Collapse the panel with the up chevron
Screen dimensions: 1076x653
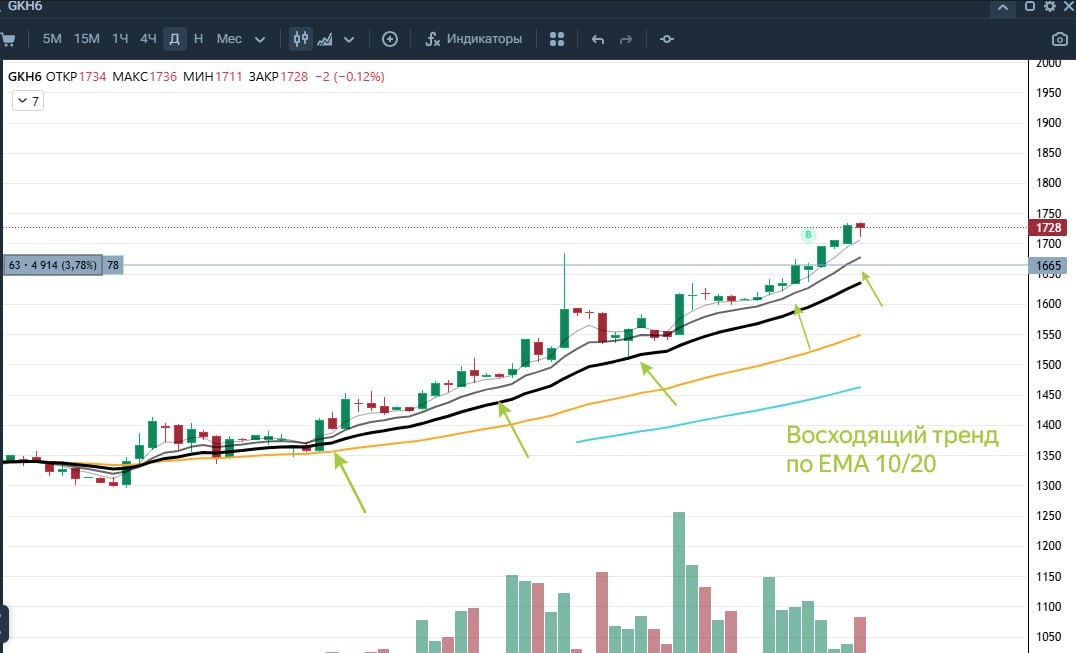1003,8
